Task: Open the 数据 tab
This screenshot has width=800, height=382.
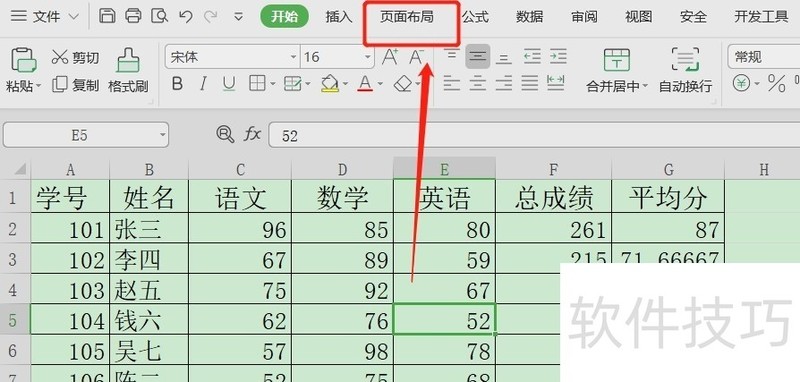Action: point(530,17)
